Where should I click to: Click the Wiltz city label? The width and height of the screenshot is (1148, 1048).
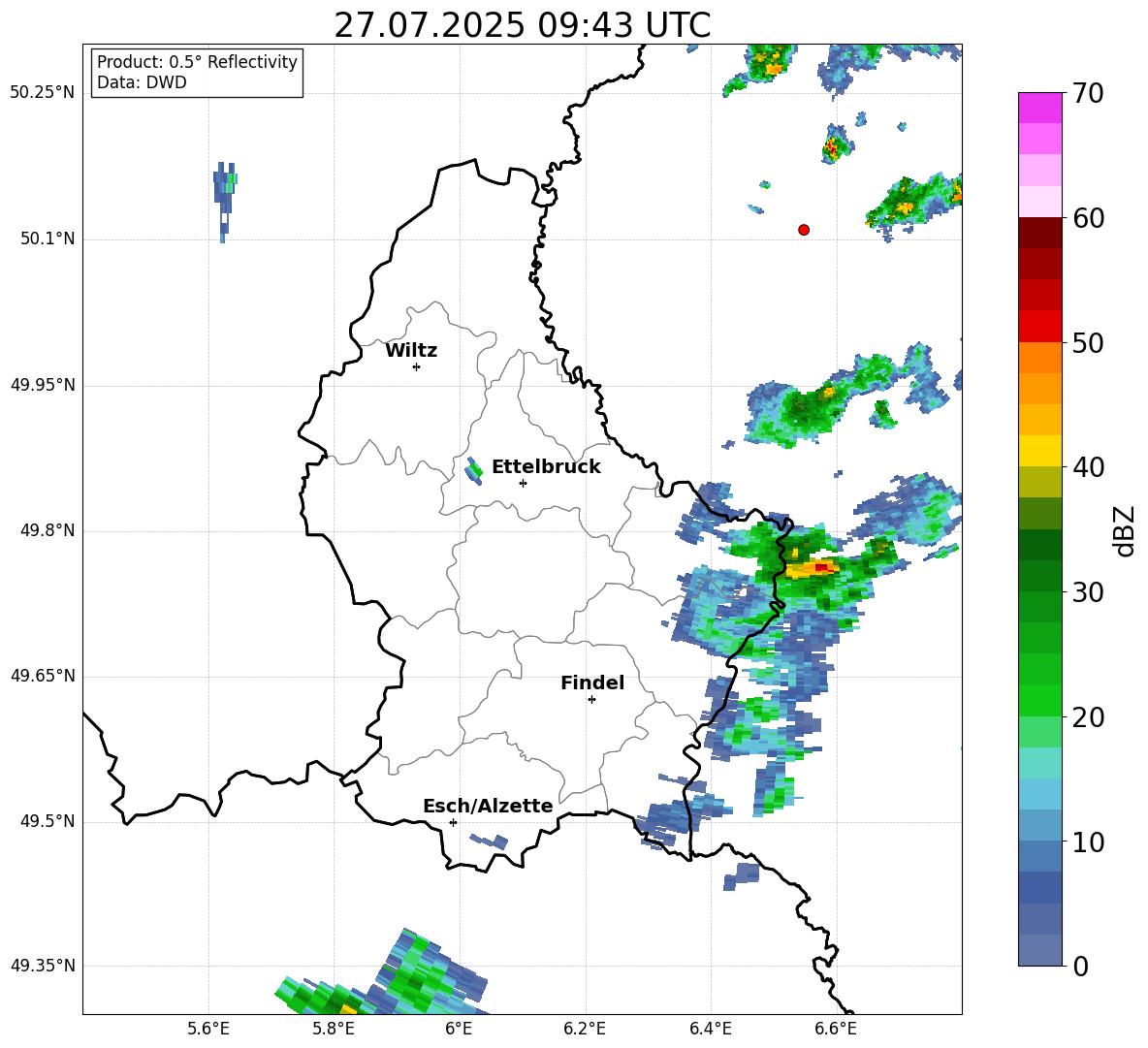[x=411, y=351]
